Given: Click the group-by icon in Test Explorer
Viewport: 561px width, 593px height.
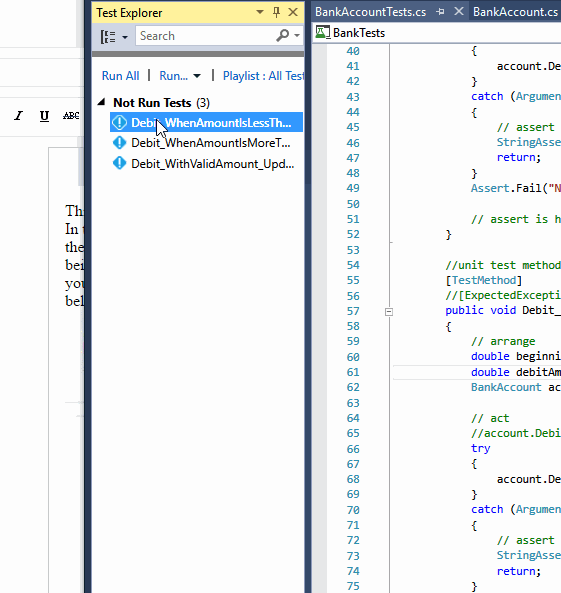Looking at the screenshot, I should [109, 37].
